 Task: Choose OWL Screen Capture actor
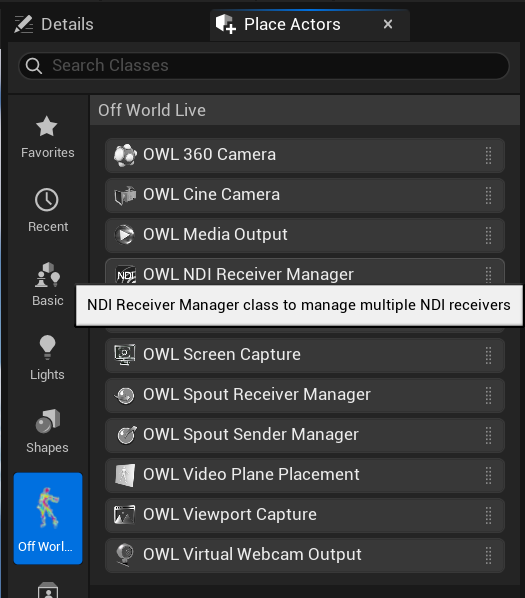(x=305, y=355)
